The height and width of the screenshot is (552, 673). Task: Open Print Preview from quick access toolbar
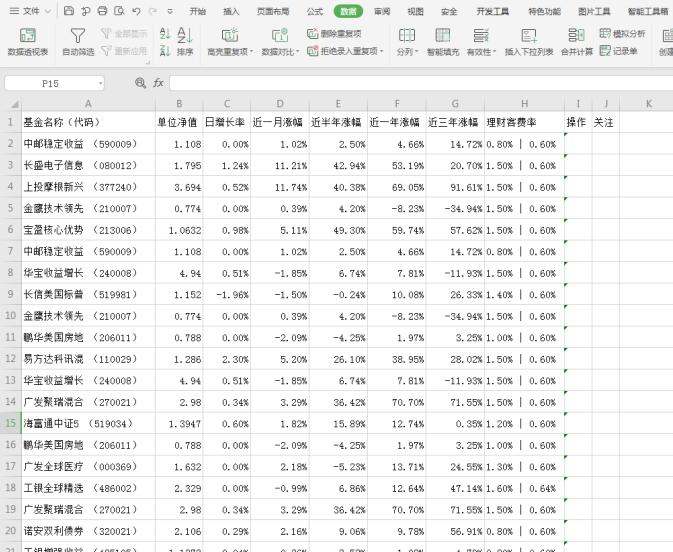(x=119, y=11)
